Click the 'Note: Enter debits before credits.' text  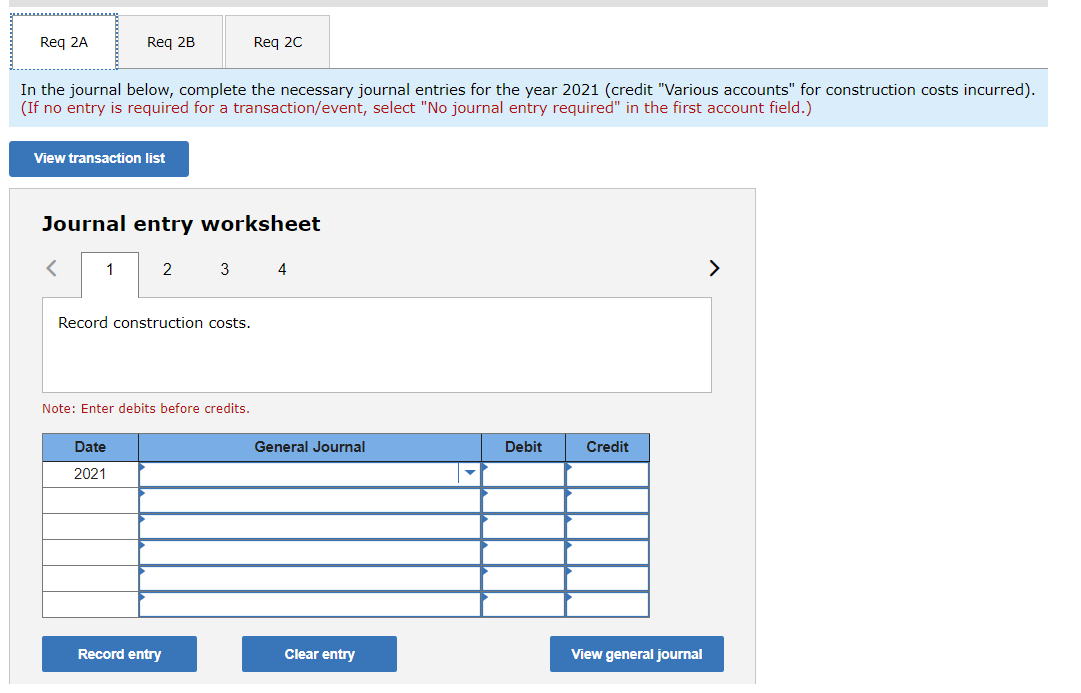[146, 408]
